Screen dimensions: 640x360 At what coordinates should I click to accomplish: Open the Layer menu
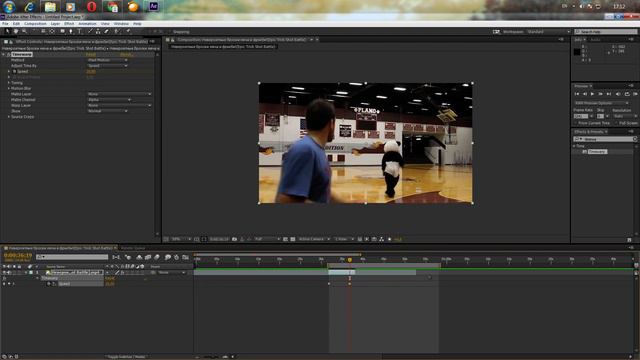[55, 24]
